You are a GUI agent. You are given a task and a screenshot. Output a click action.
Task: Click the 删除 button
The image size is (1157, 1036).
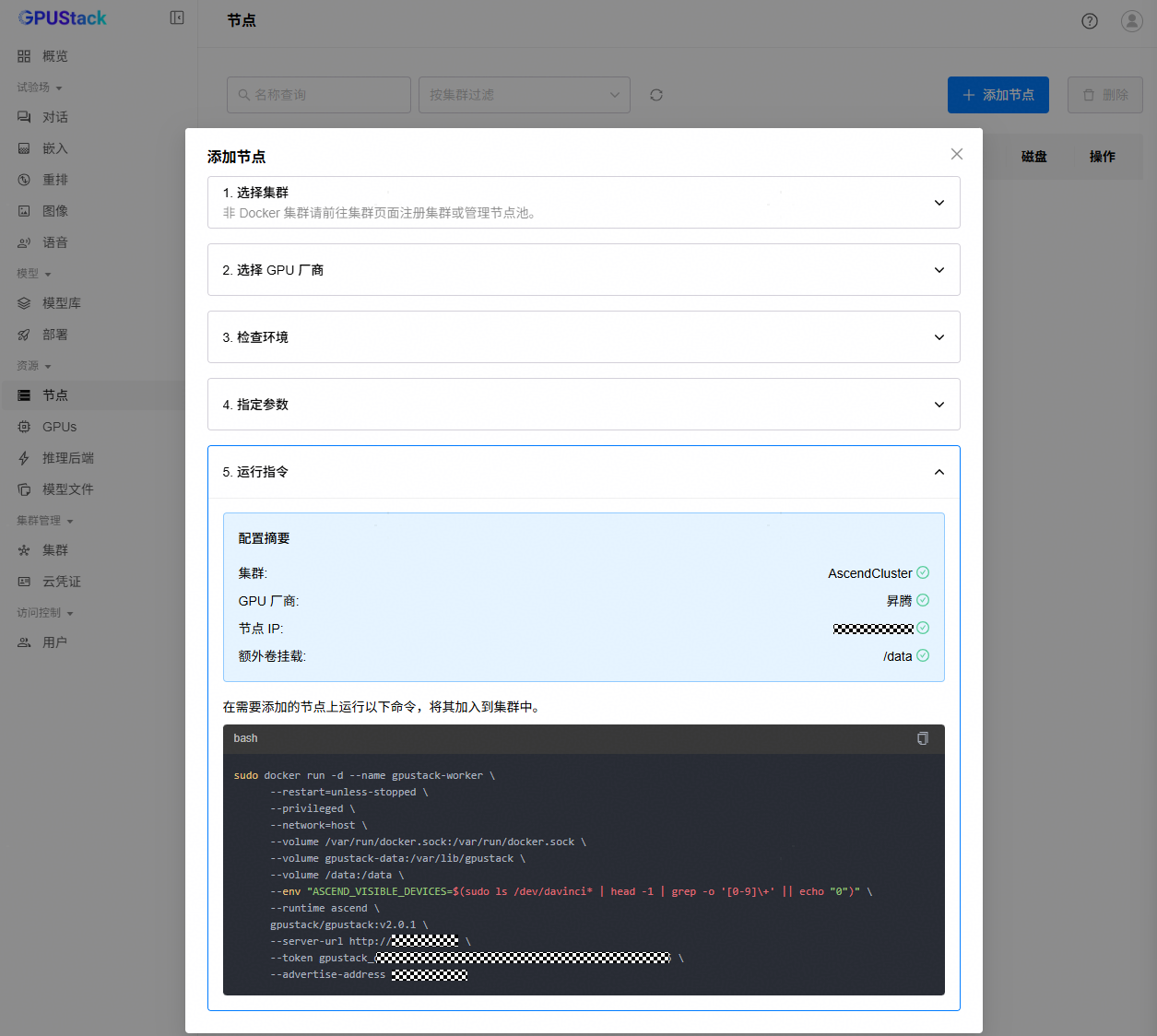(x=1104, y=95)
